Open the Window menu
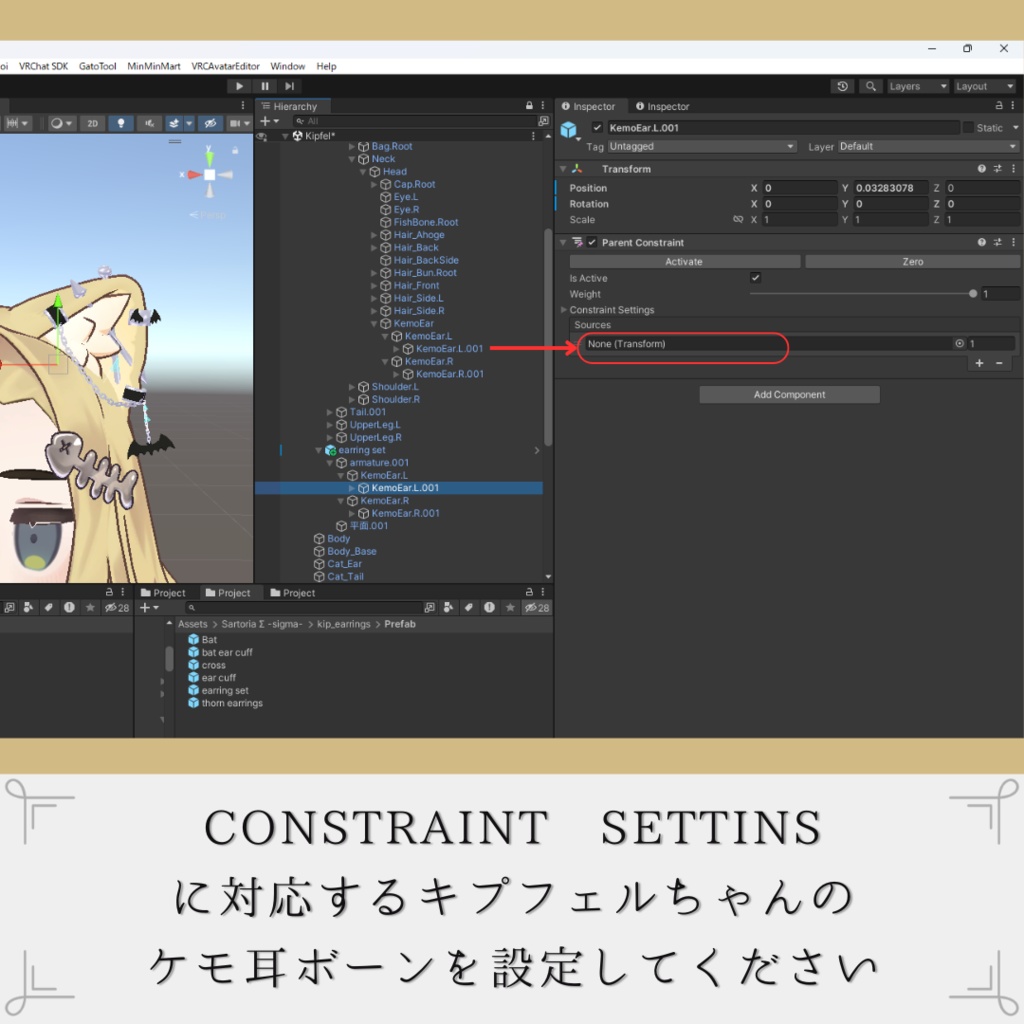The width and height of the screenshot is (1024, 1024). [287, 66]
